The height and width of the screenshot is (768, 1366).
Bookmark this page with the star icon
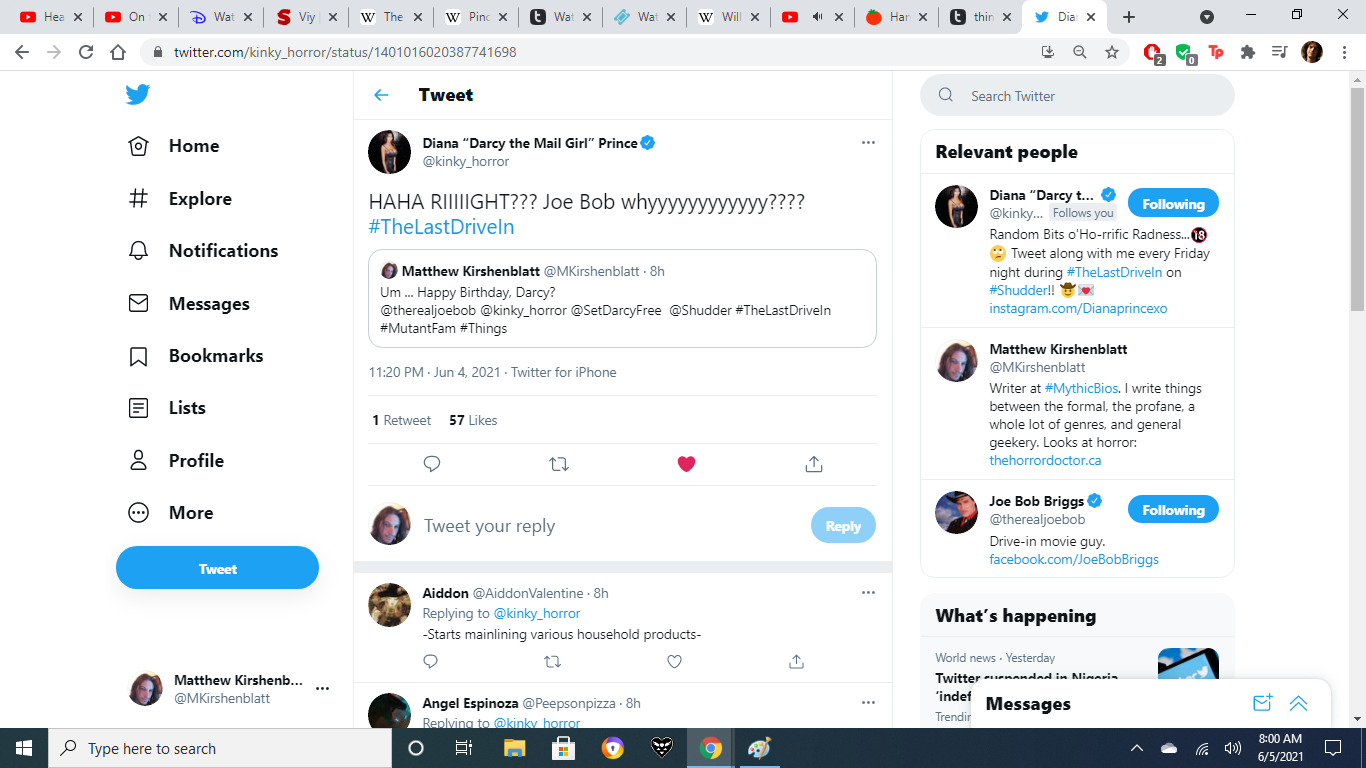[1111, 52]
